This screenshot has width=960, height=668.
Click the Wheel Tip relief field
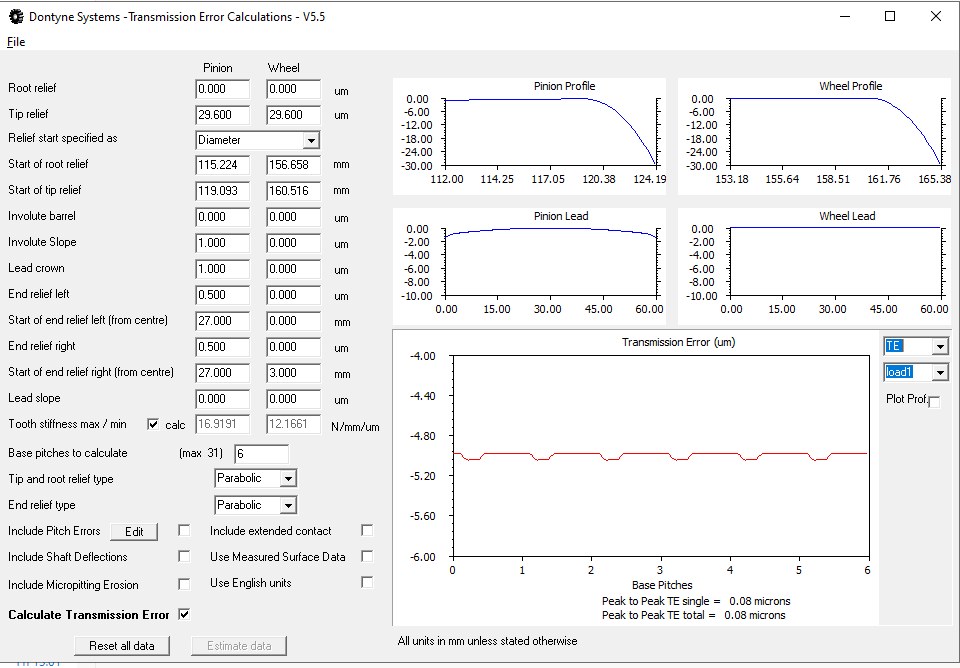point(294,114)
